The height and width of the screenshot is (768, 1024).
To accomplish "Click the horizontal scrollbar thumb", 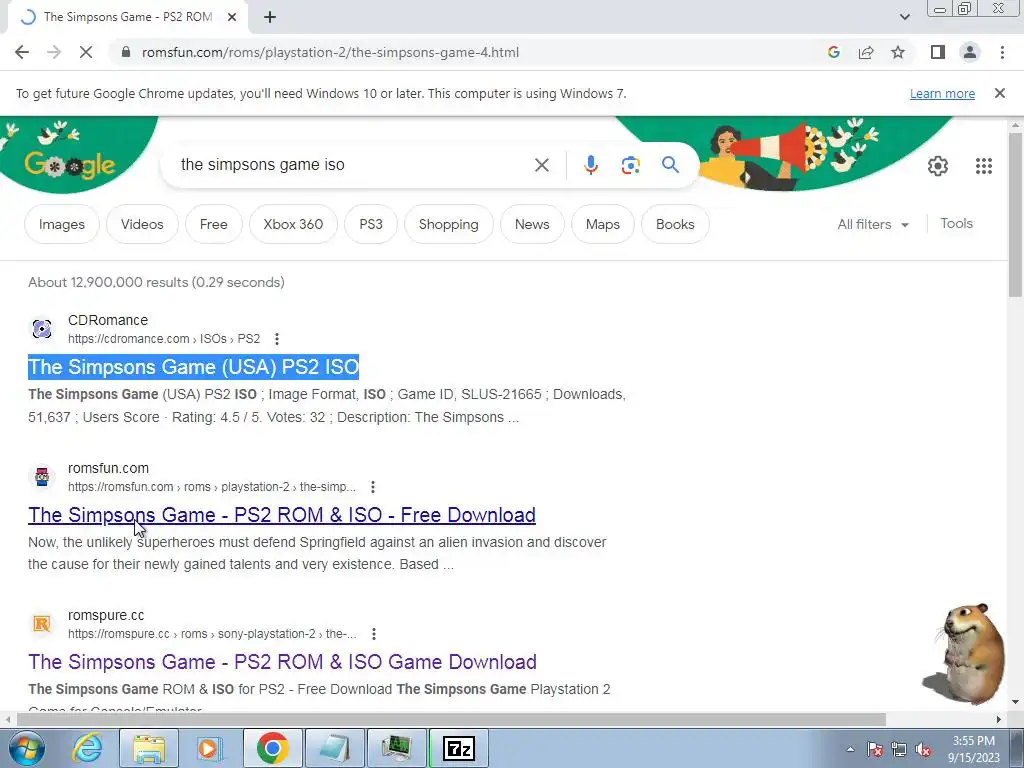I will point(451,719).
